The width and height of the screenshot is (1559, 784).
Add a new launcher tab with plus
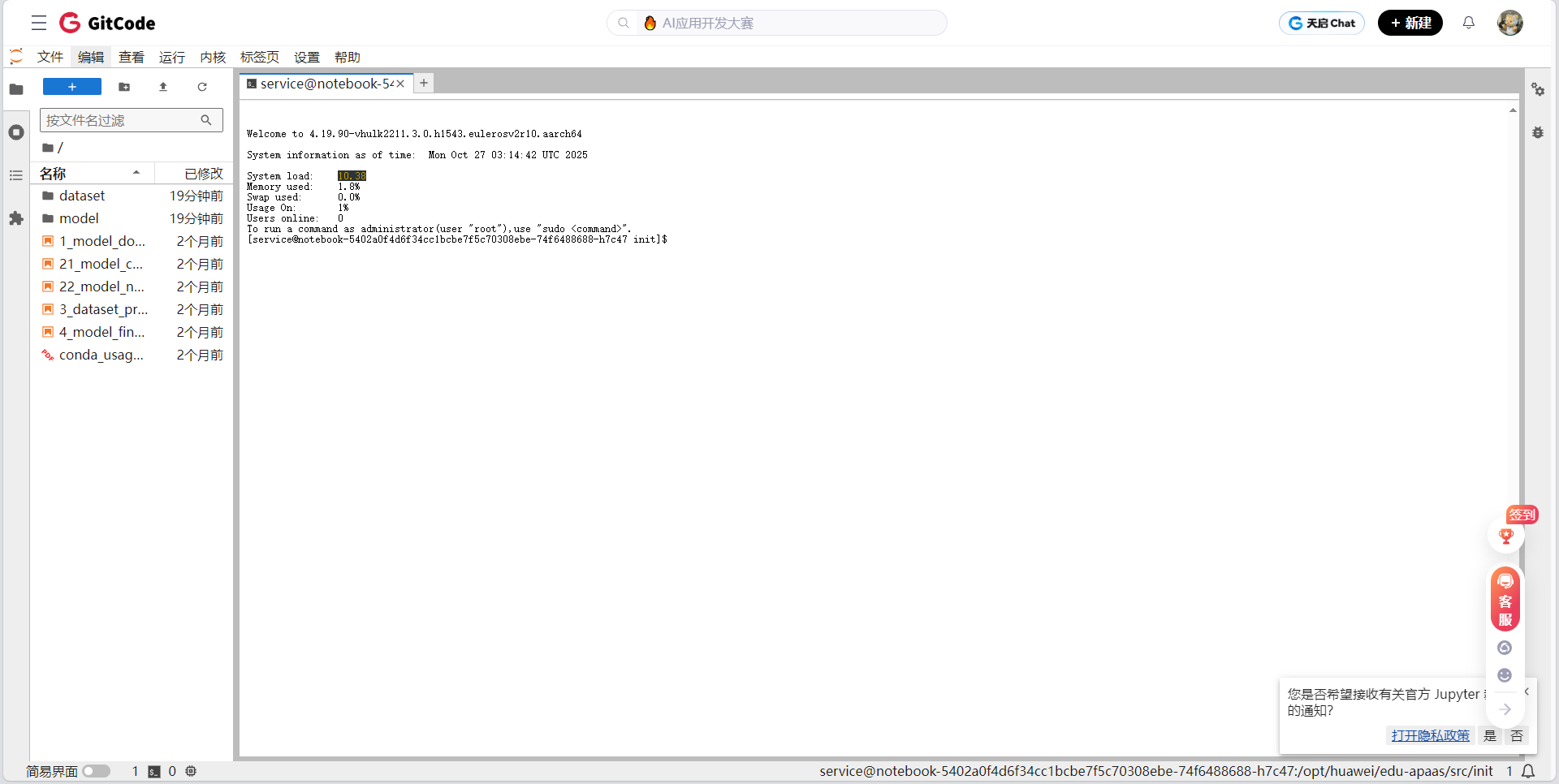(x=424, y=83)
